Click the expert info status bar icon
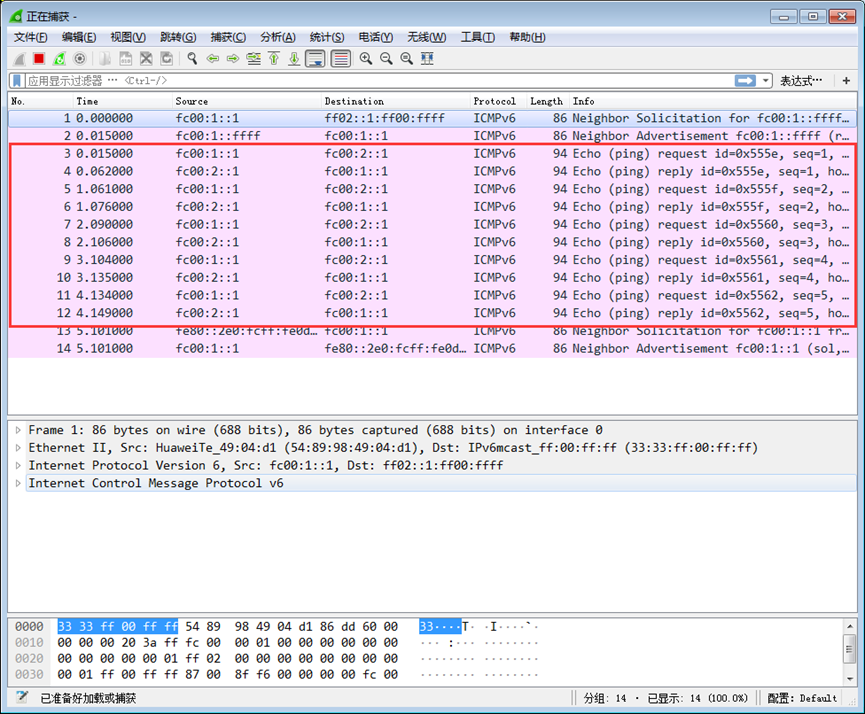 [x=22, y=697]
